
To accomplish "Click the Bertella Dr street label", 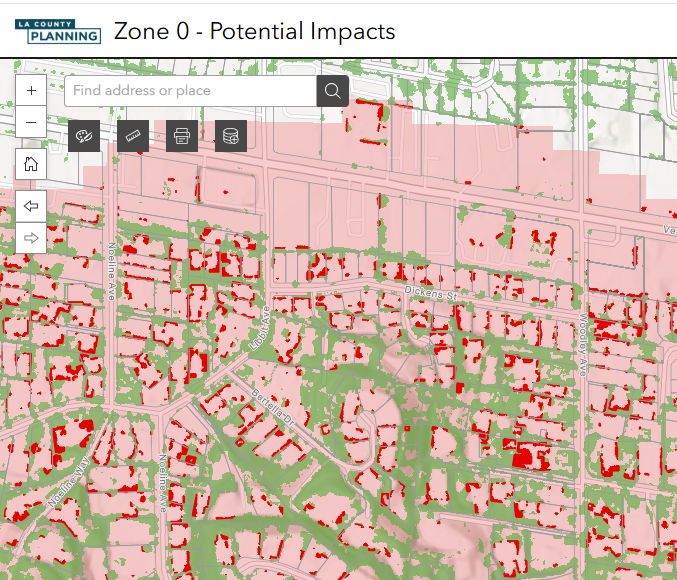I will (276, 404).
